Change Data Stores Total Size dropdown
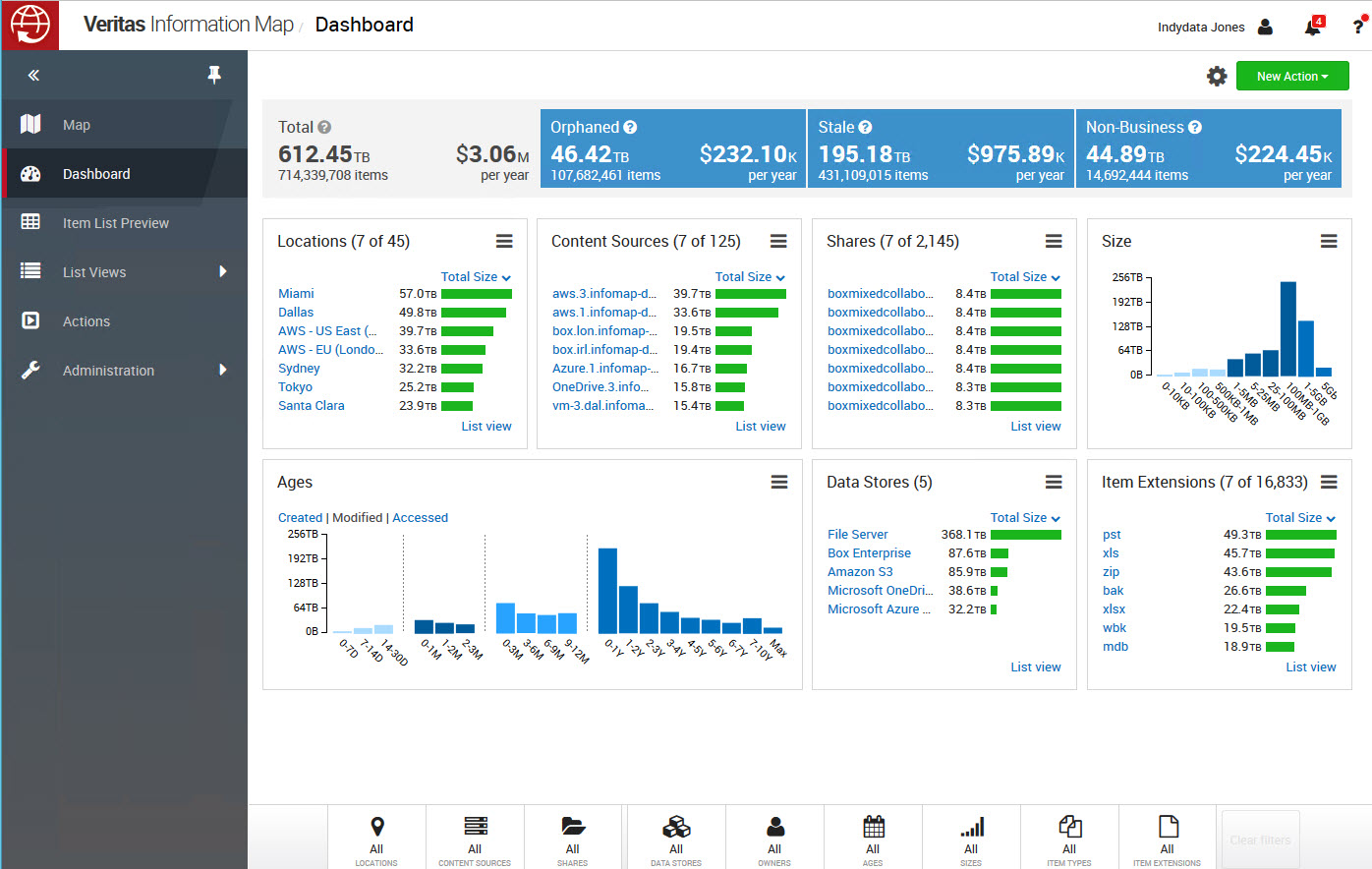Image resolution: width=1372 pixels, height=869 pixels. point(1025,518)
